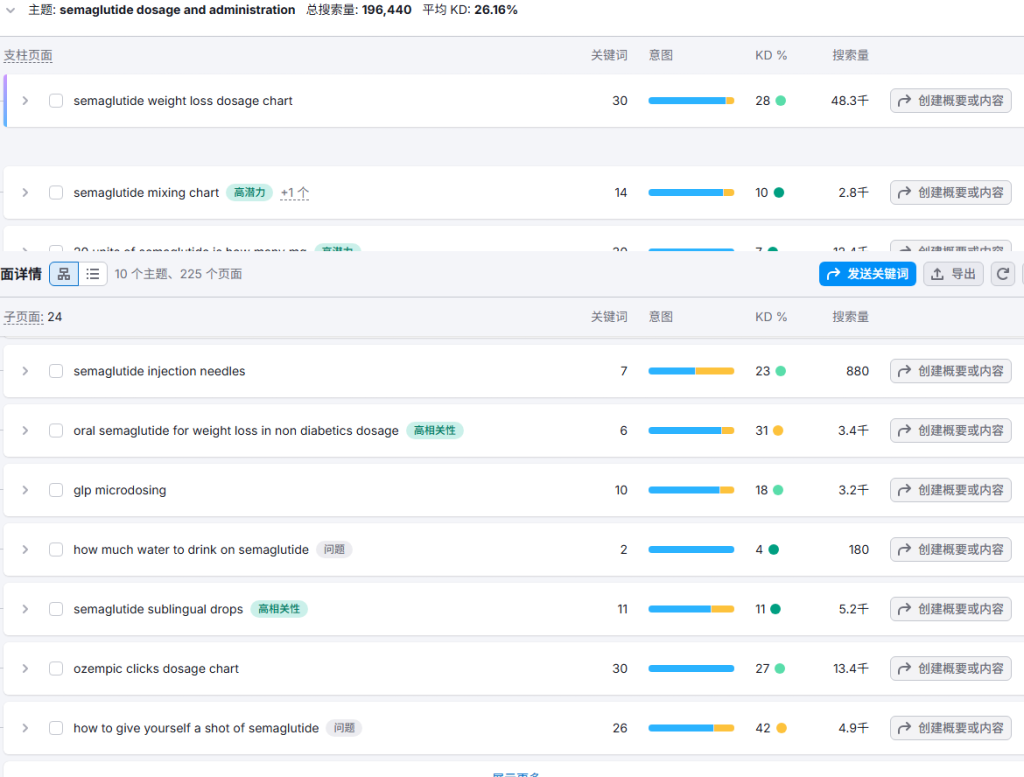1024x777 pixels.
Task: Click semaglutide injection needles title
Action: click(159, 371)
